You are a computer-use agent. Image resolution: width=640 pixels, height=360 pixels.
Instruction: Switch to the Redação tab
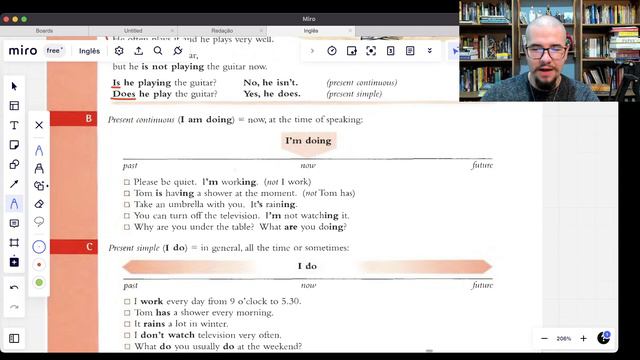pyautogui.click(x=222, y=31)
